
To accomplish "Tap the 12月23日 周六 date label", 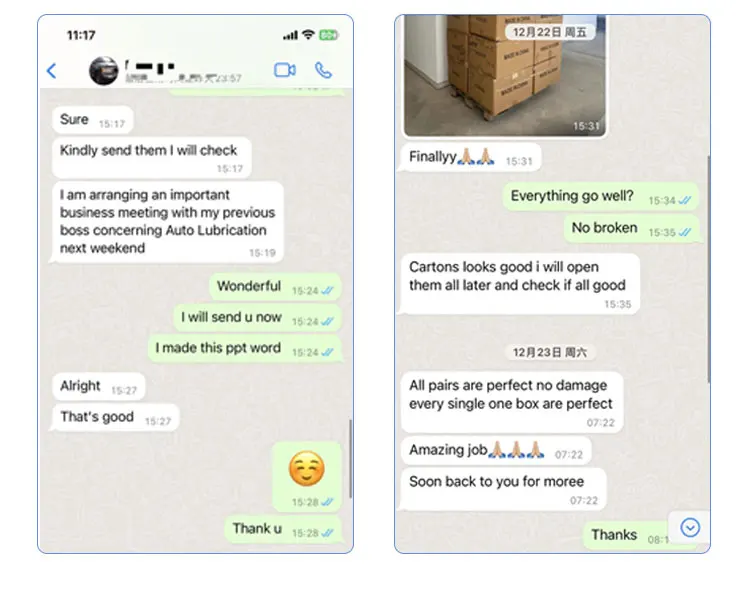I will [550, 353].
